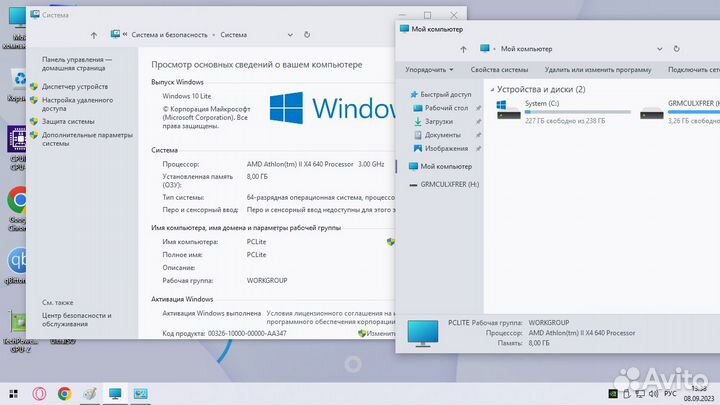
Task: Switch РУС input language indicator
Action: [x=670, y=394]
